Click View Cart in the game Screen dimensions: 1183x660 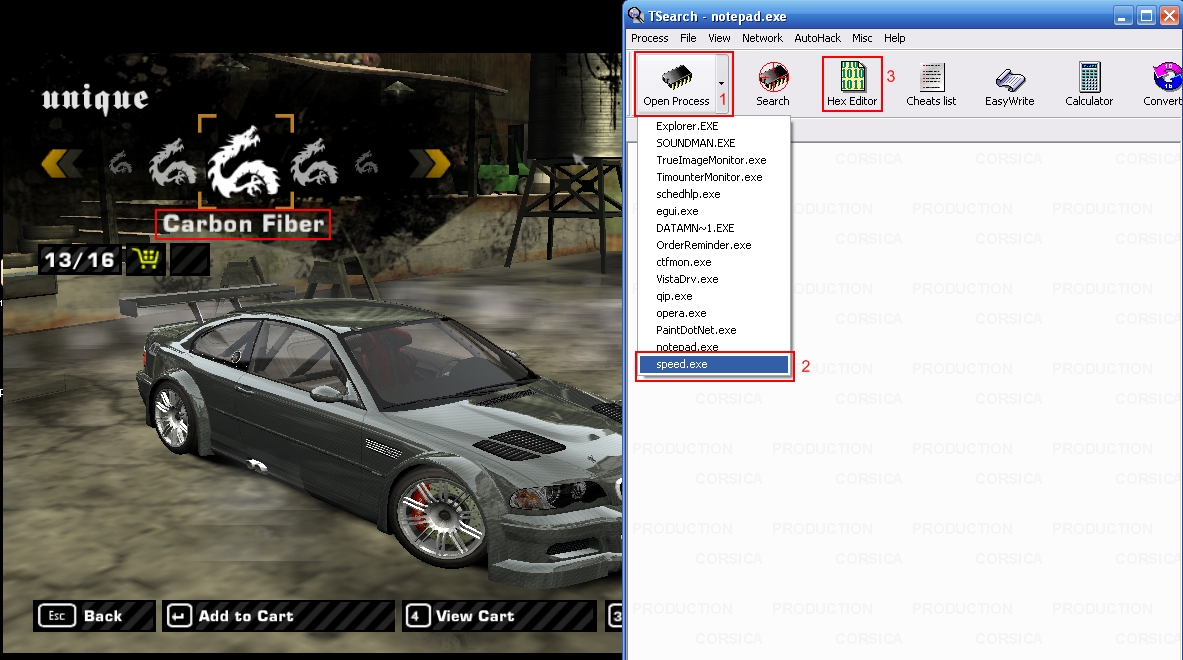coord(499,616)
